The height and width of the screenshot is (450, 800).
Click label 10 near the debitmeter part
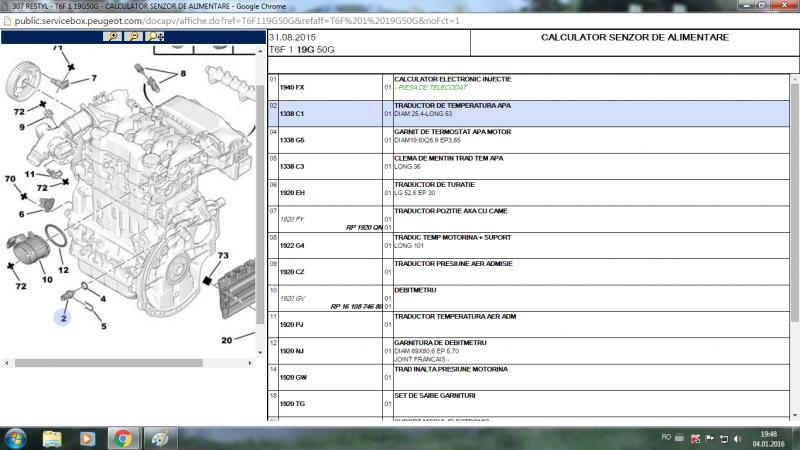click(47, 279)
